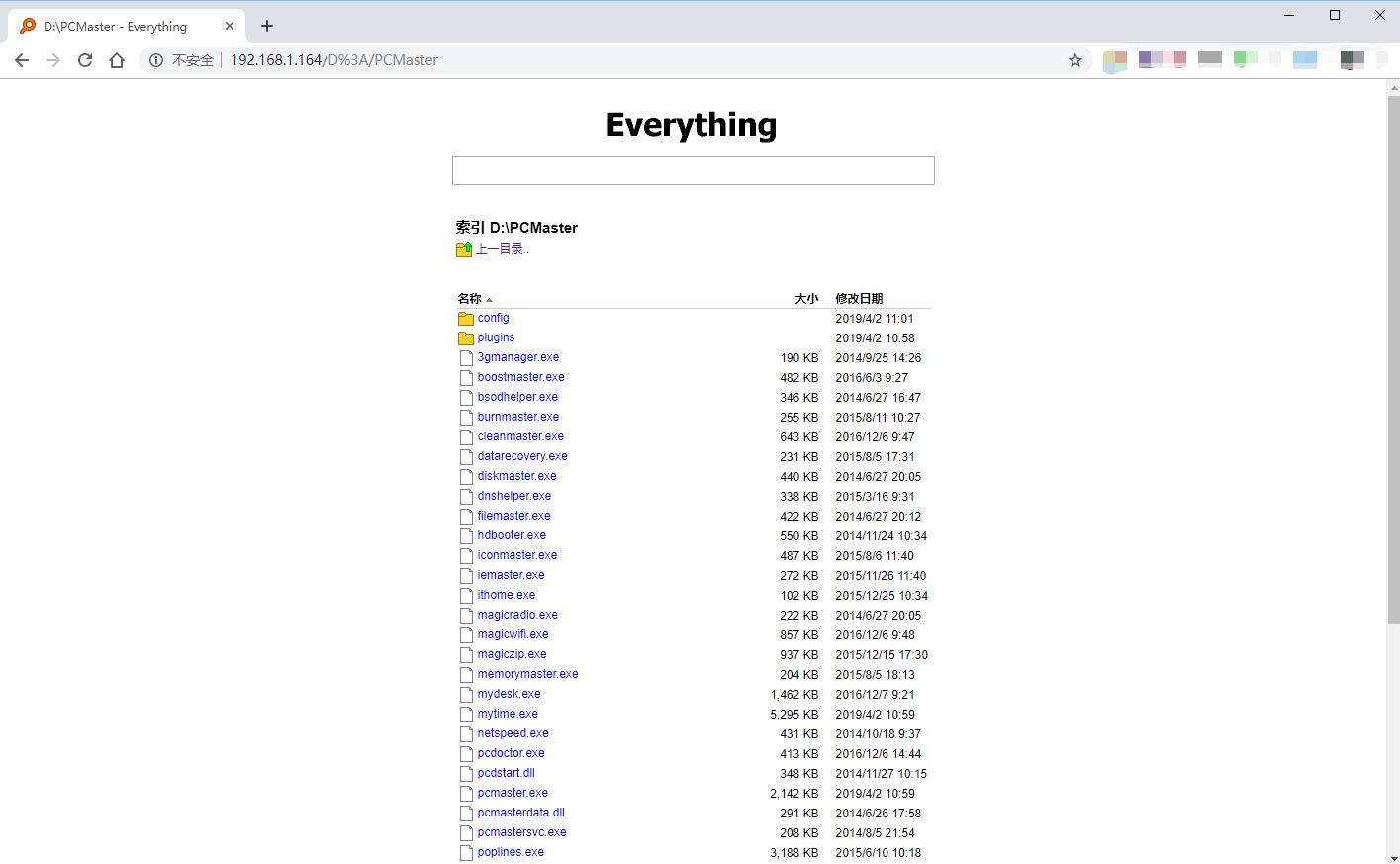Click file icon beside cleanmaster.exe
1400x864 pixels.
click(466, 436)
